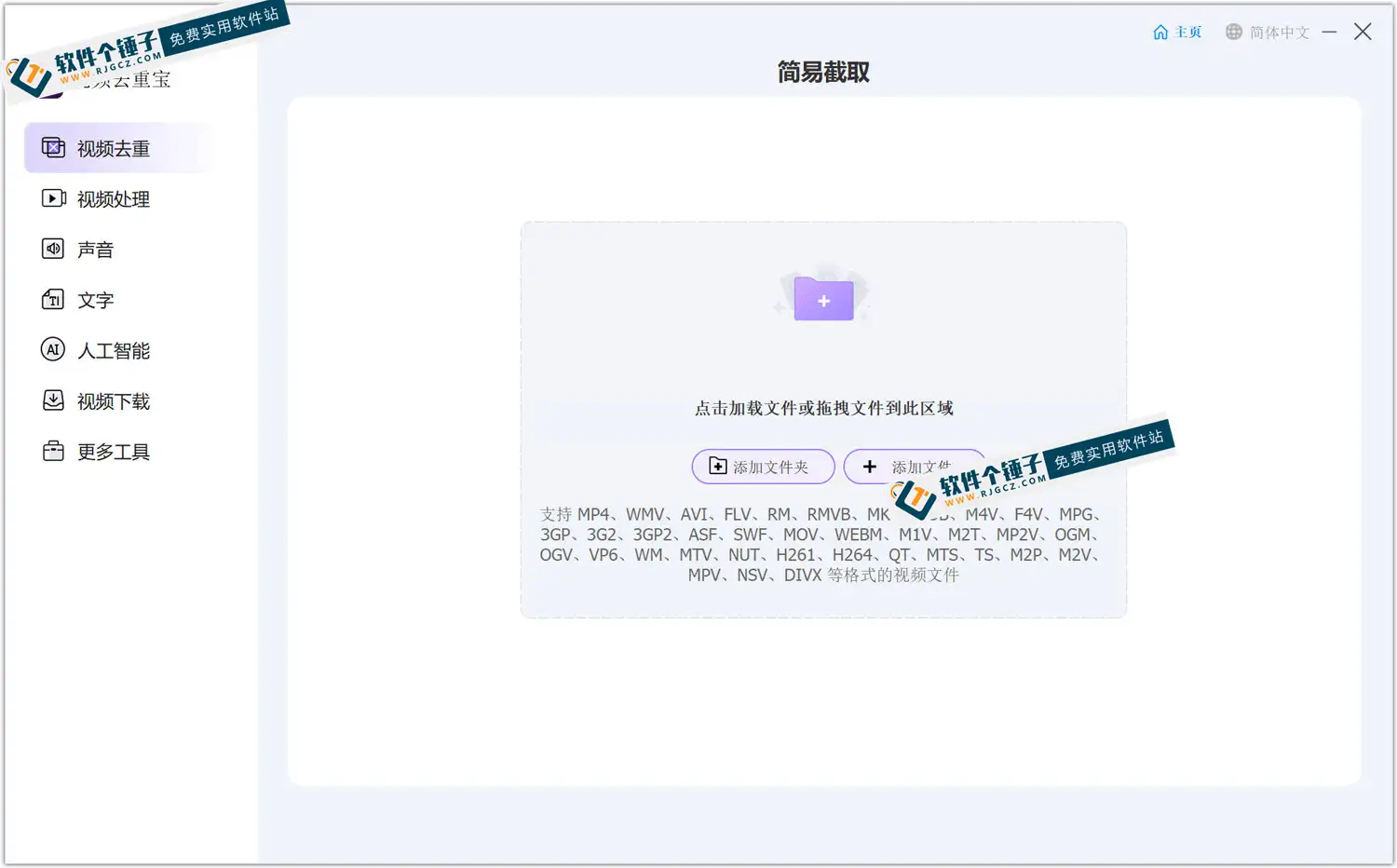Click inside the drag-and-drop upload area
1397x868 pixels.
(x=822, y=373)
